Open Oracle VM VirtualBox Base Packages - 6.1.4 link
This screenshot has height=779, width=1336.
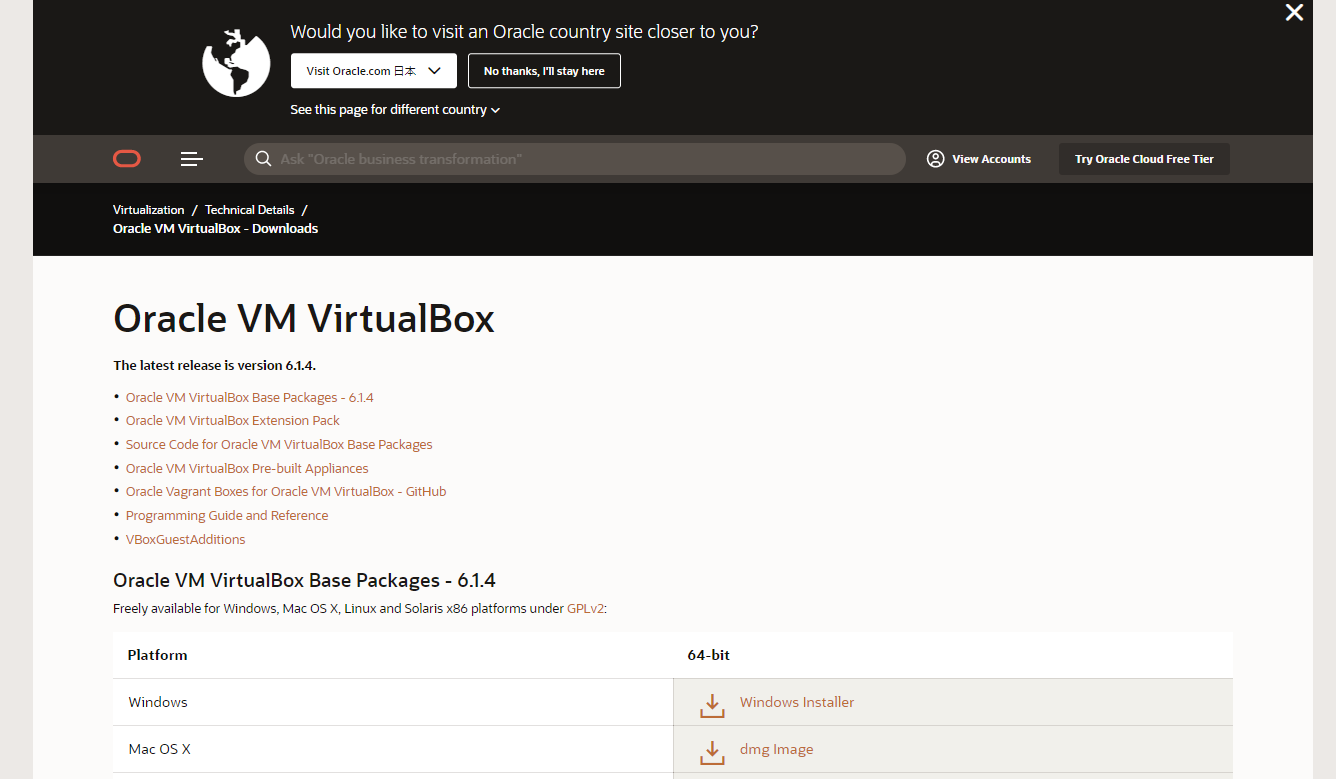pyautogui.click(x=249, y=397)
